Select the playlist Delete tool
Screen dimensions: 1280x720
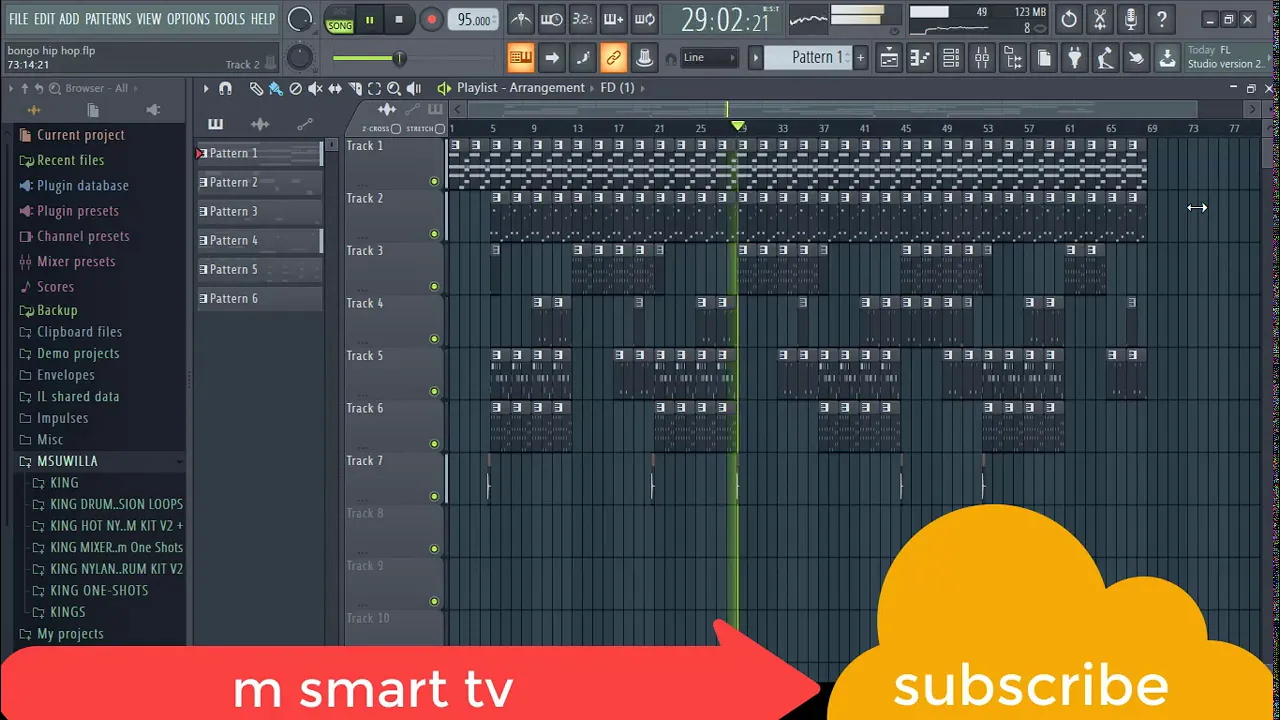coord(295,88)
